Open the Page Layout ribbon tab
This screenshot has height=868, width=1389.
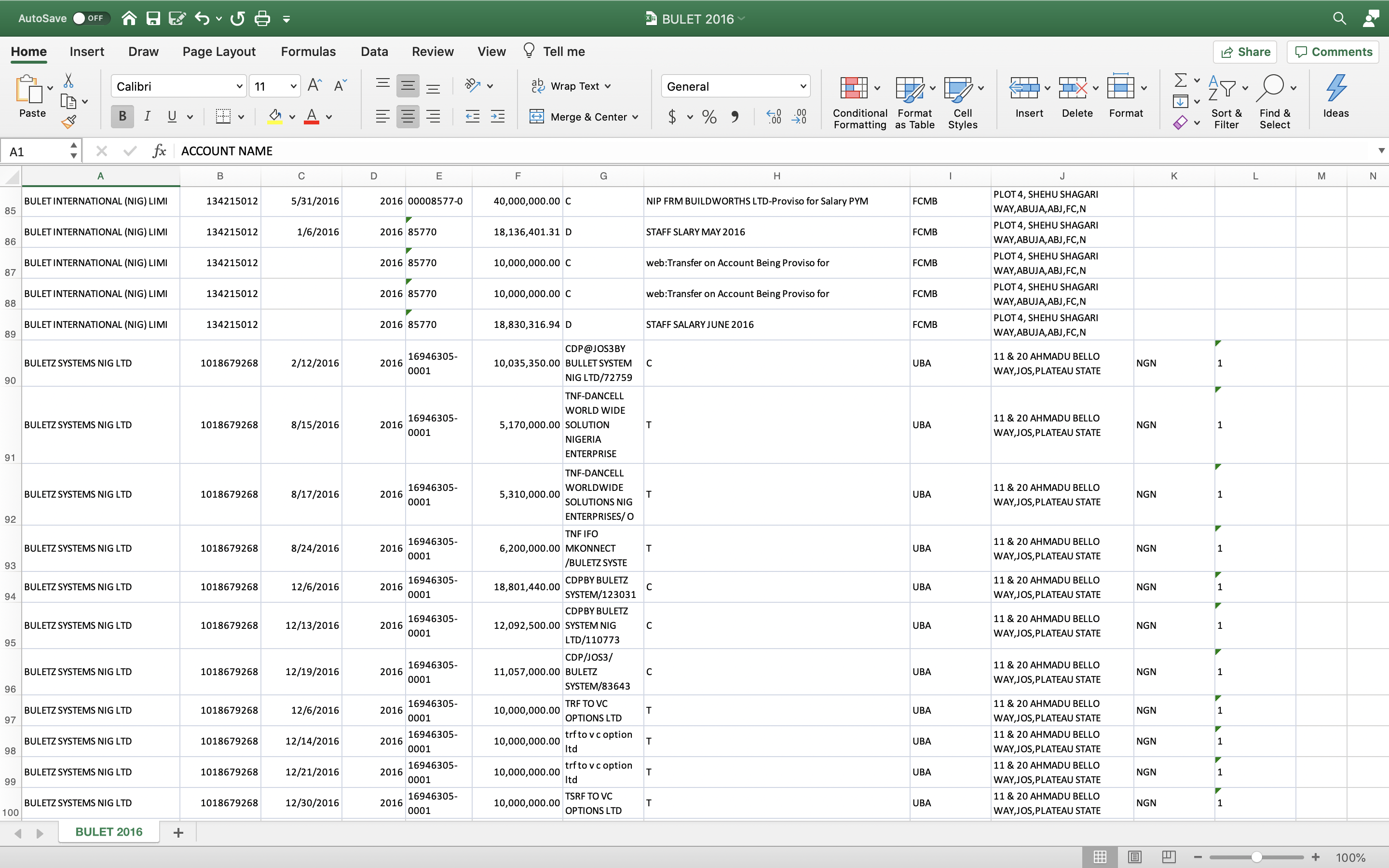(x=218, y=52)
